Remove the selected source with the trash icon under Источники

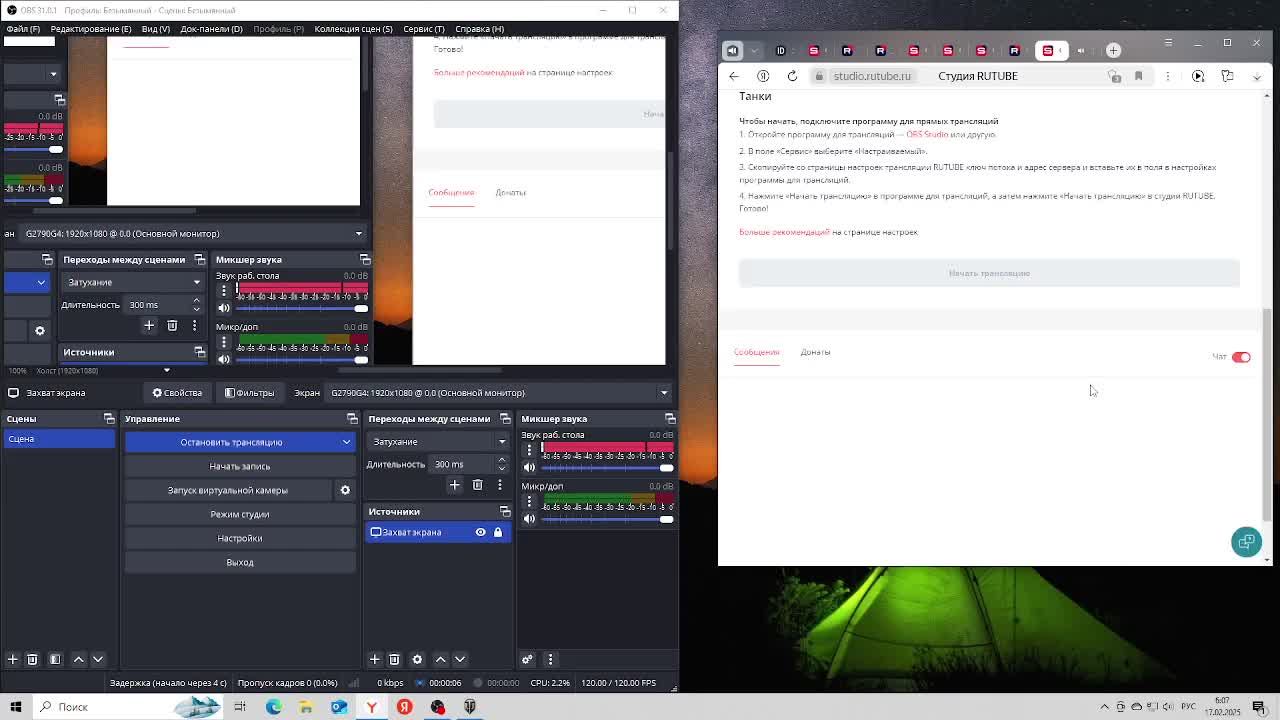tap(394, 659)
